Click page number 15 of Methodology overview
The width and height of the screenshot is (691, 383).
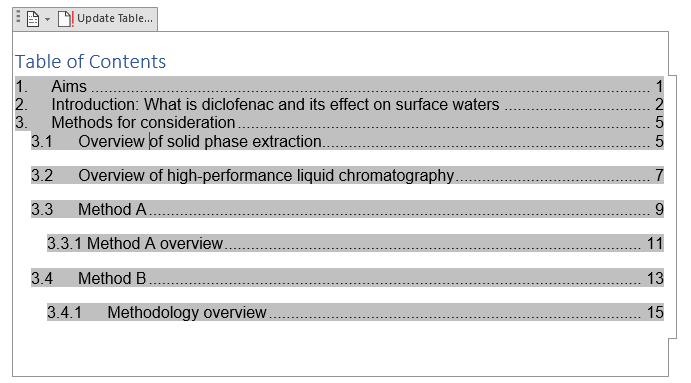pos(655,312)
